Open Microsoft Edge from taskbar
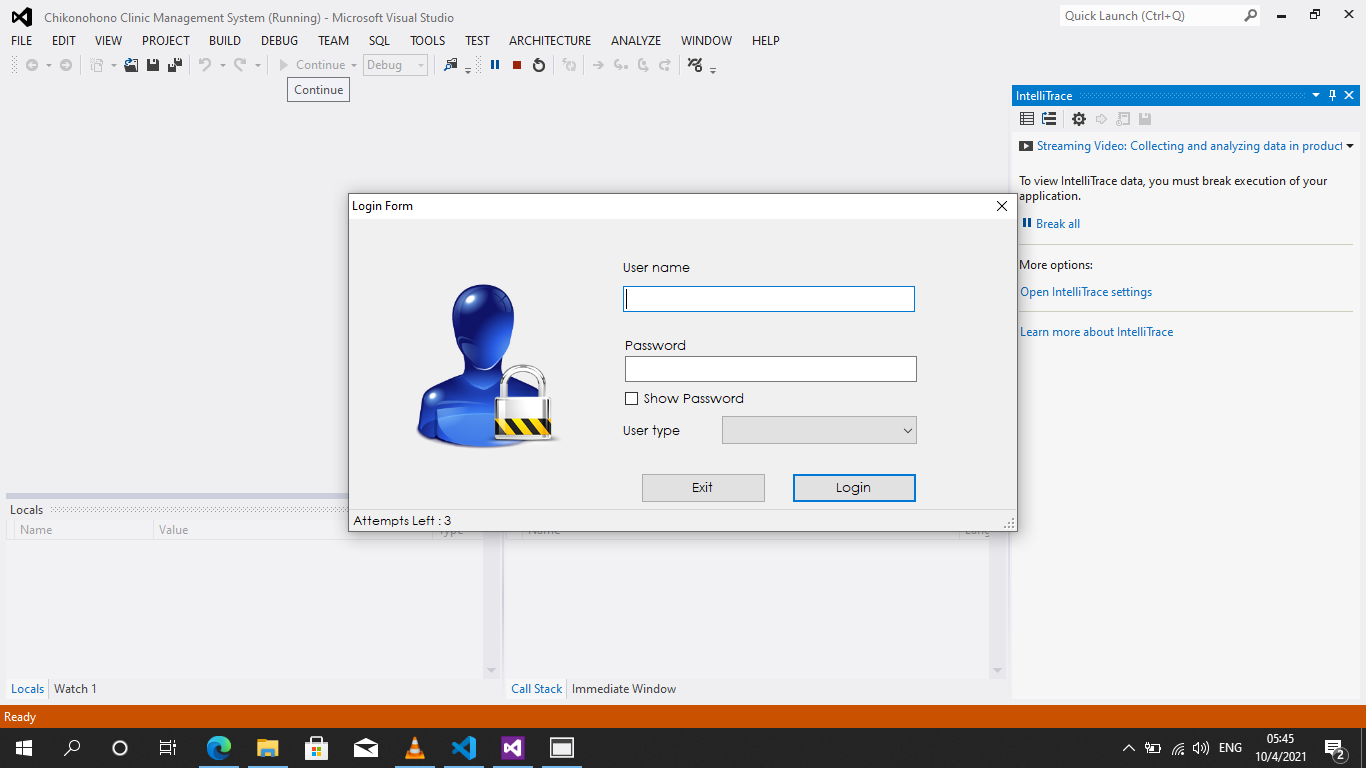Image resolution: width=1366 pixels, height=768 pixels. (219, 747)
